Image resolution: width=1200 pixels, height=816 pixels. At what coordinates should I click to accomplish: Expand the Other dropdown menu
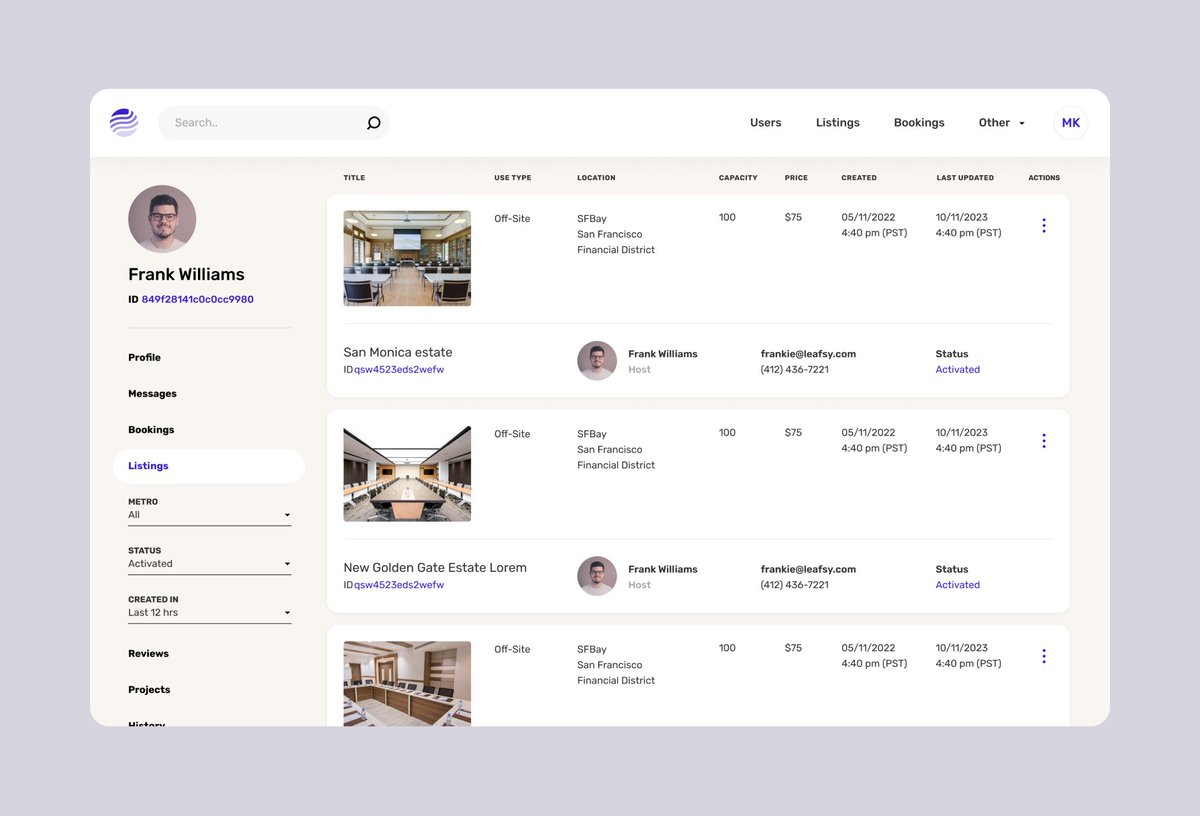click(1002, 123)
